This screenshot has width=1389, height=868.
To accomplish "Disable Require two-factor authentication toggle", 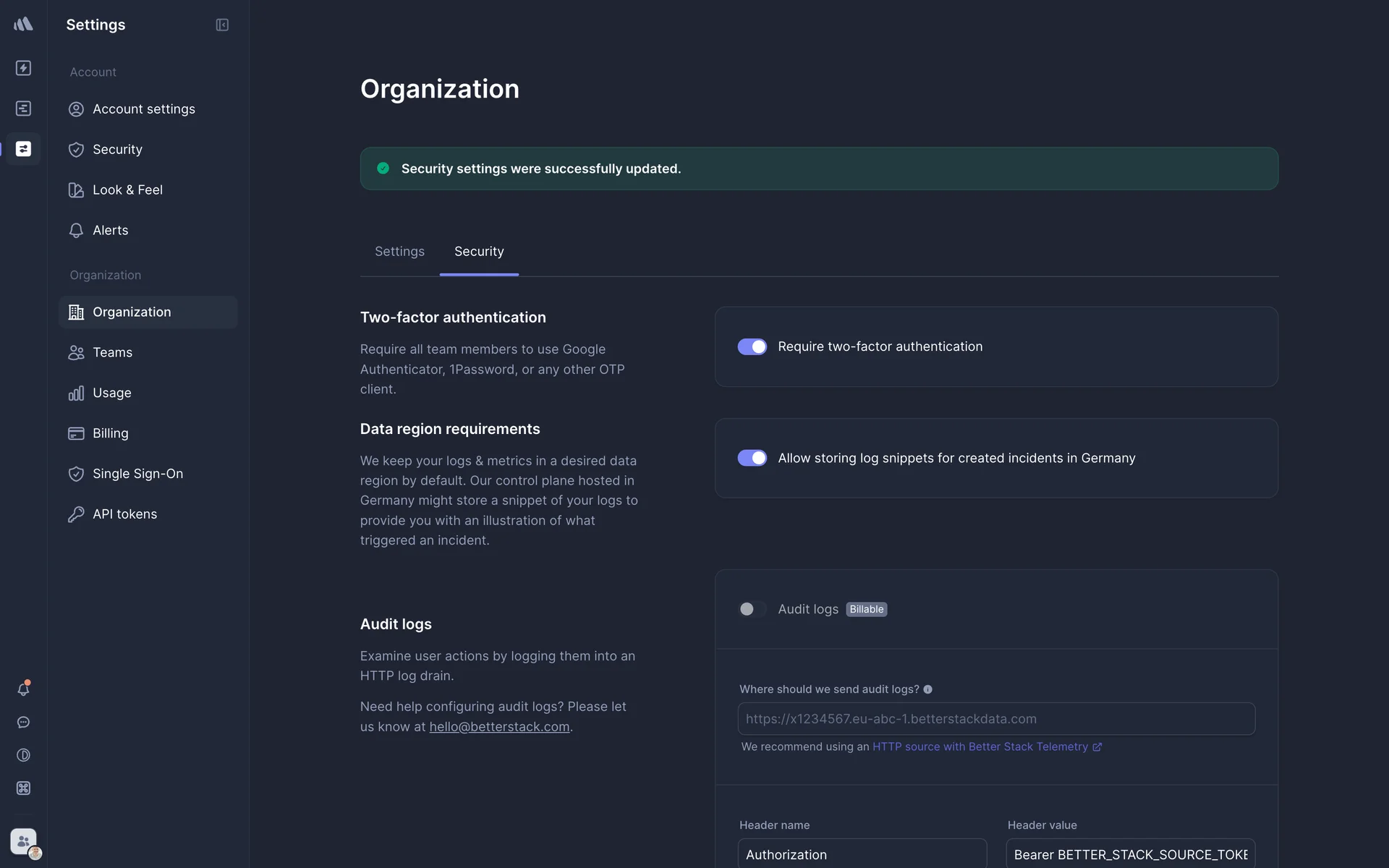I will click(x=752, y=346).
